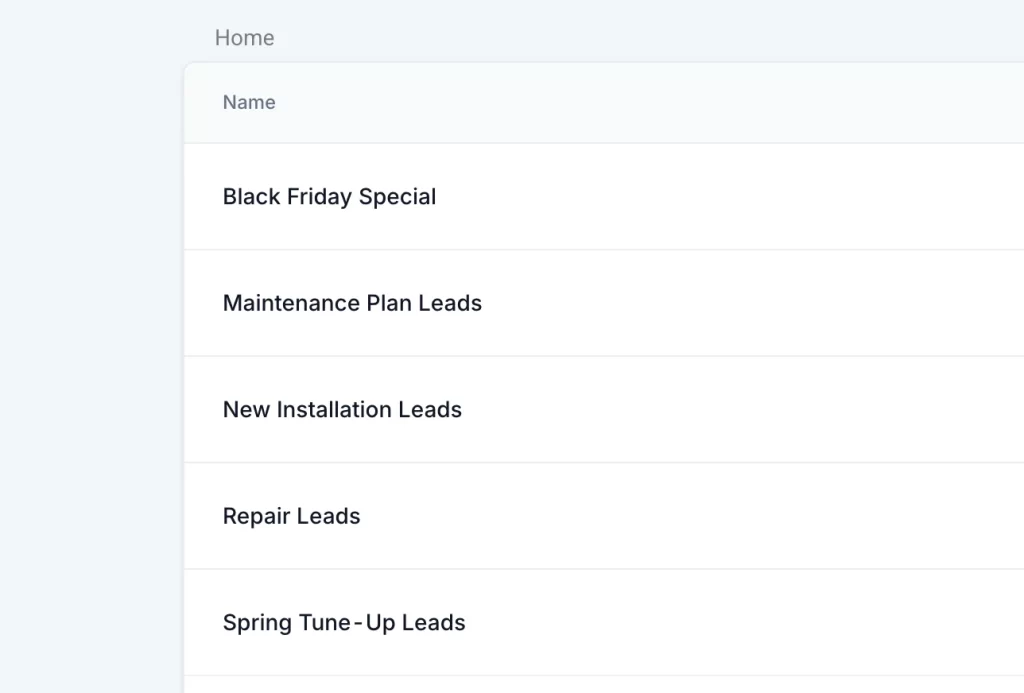This screenshot has width=1024, height=693.
Task: Open the Black Friday Special entry
Action: click(329, 197)
